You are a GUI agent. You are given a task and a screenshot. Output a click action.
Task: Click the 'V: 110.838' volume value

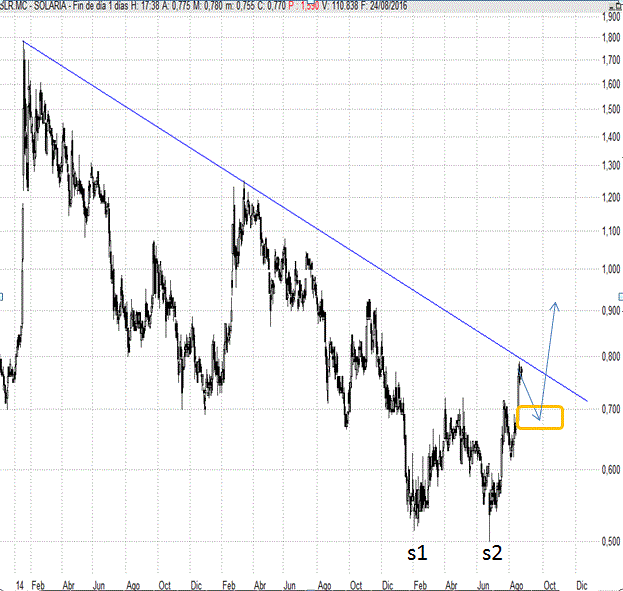coord(340,6)
